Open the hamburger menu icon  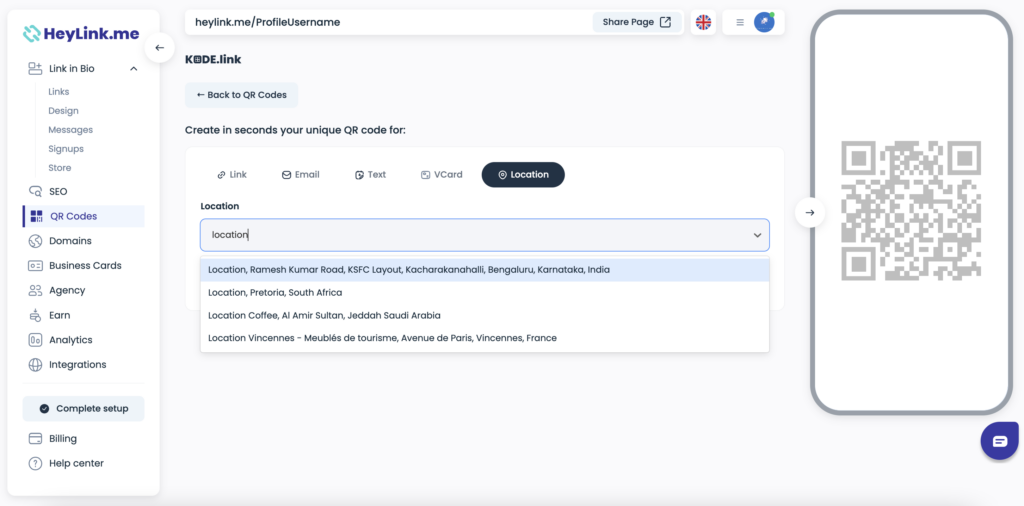pos(740,22)
